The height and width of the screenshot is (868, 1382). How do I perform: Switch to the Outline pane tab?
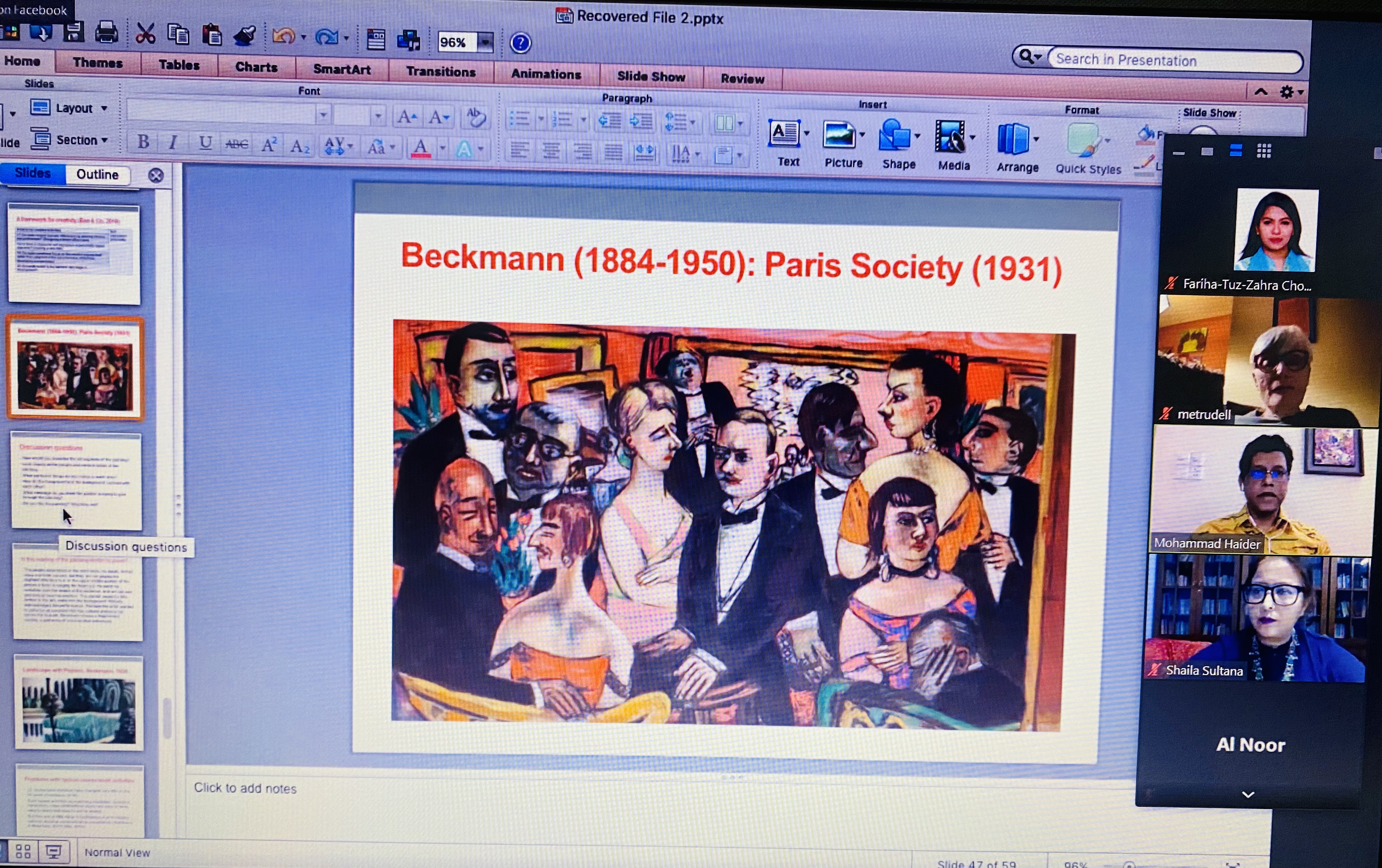point(97,174)
